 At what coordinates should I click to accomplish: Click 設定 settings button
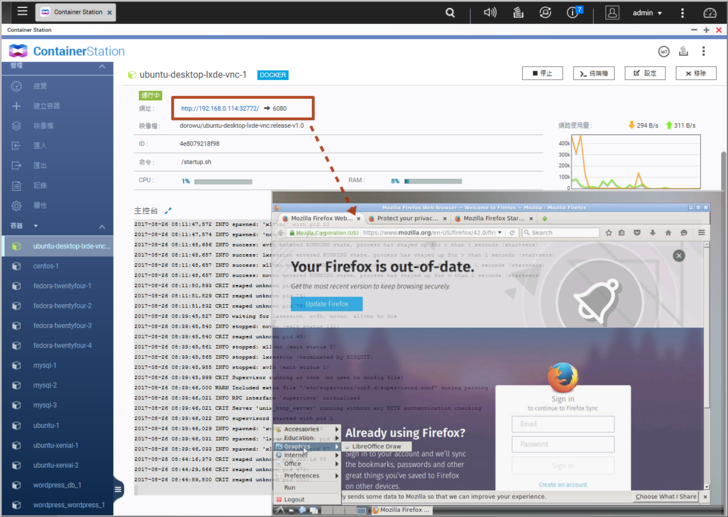[645, 73]
